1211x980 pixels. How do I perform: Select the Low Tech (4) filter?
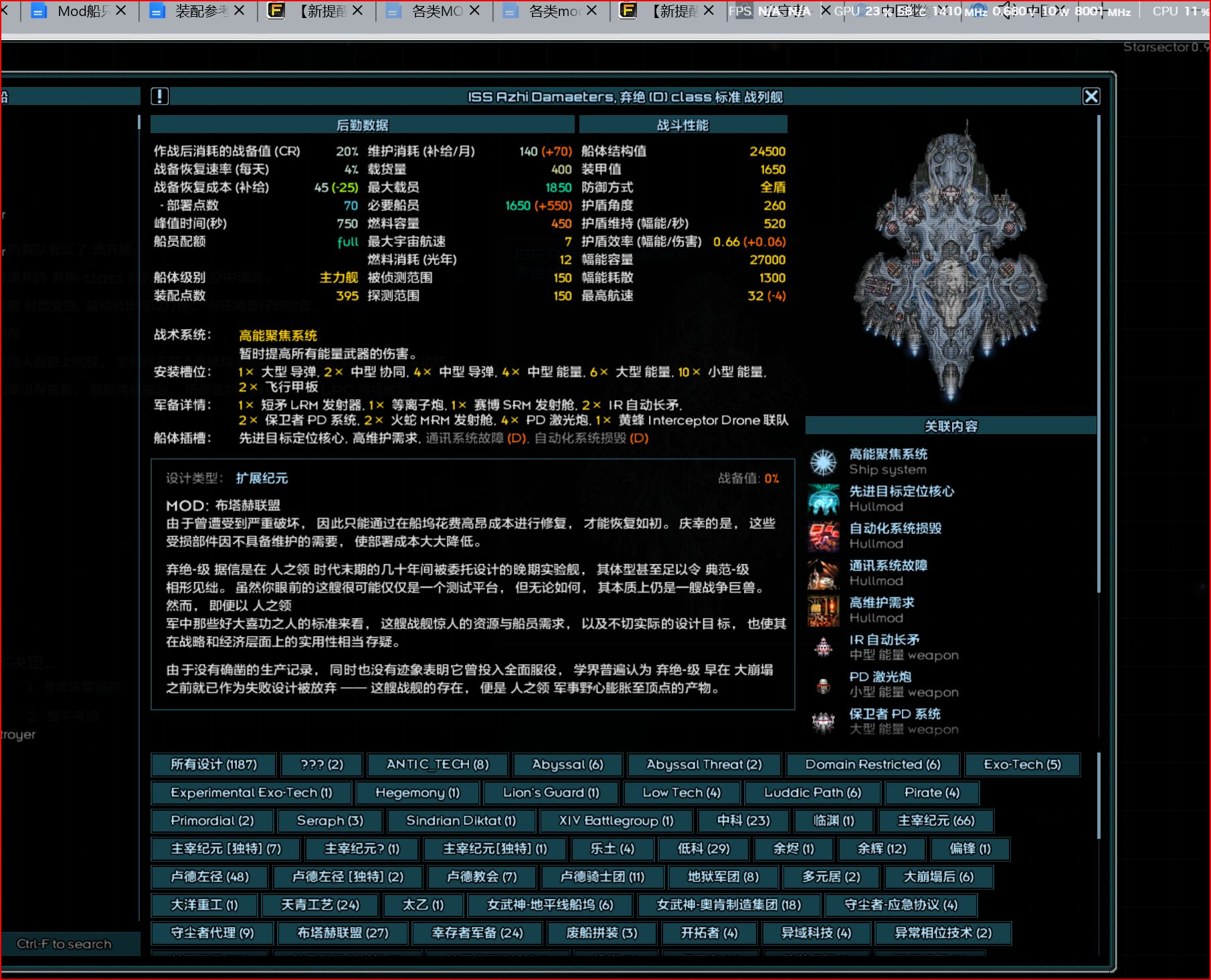(681, 793)
